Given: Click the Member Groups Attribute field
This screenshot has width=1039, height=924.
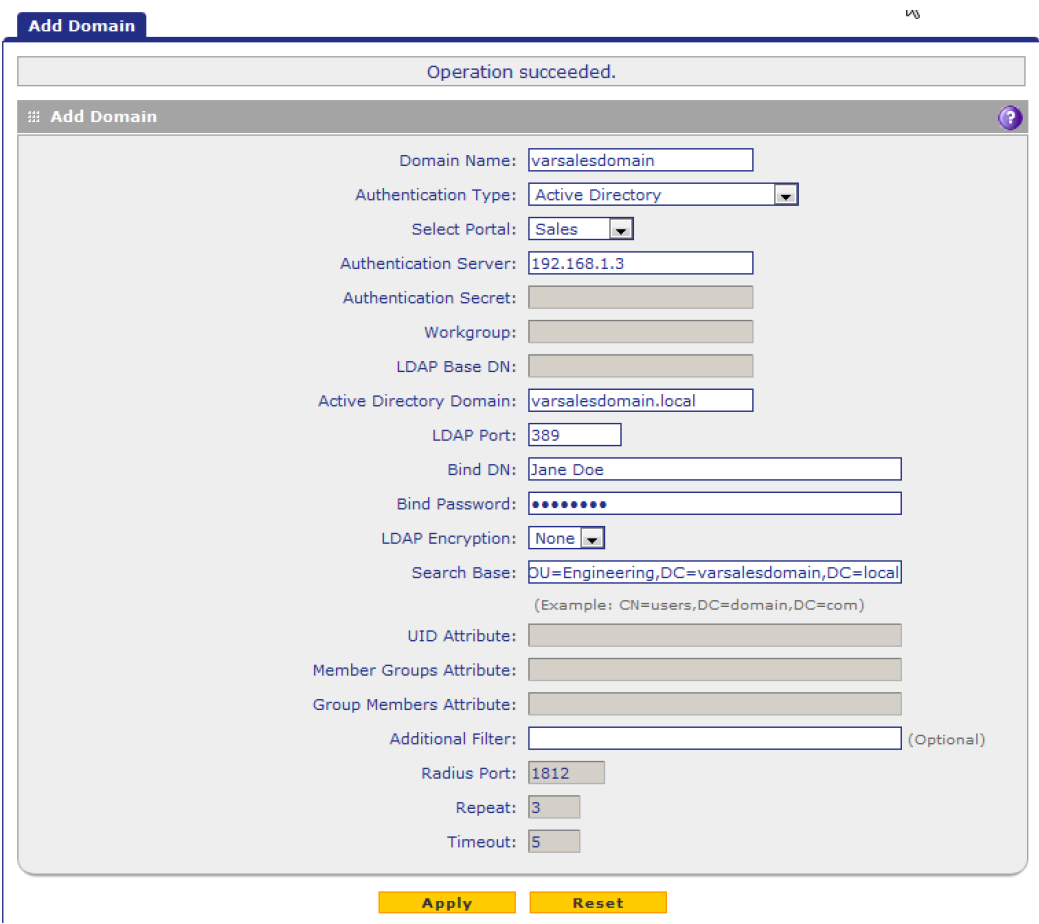Looking at the screenshot, I should click(714, 670).
